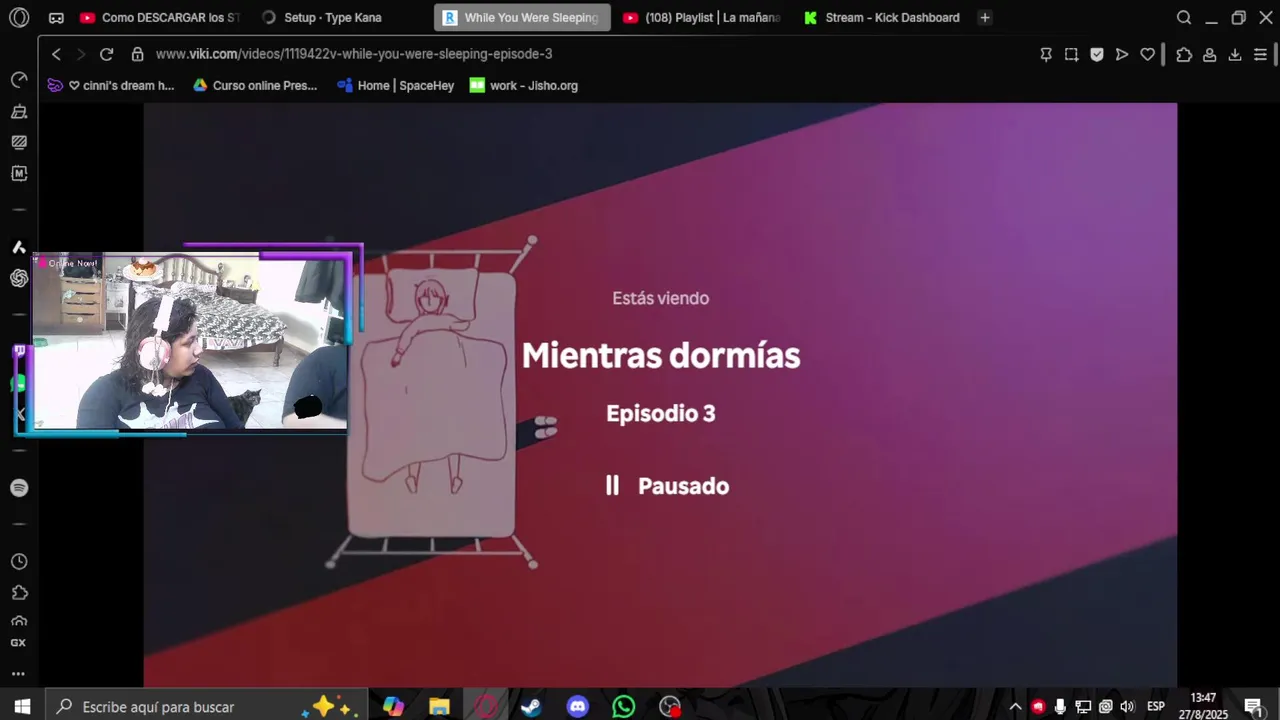This screenshot has height=720, width=1280.
Task: Open the GX sidebar button
Action: 19,643
